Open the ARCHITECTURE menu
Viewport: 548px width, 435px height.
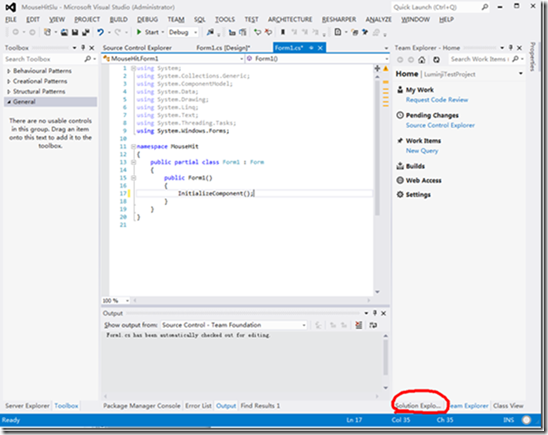tap(290, 20)
